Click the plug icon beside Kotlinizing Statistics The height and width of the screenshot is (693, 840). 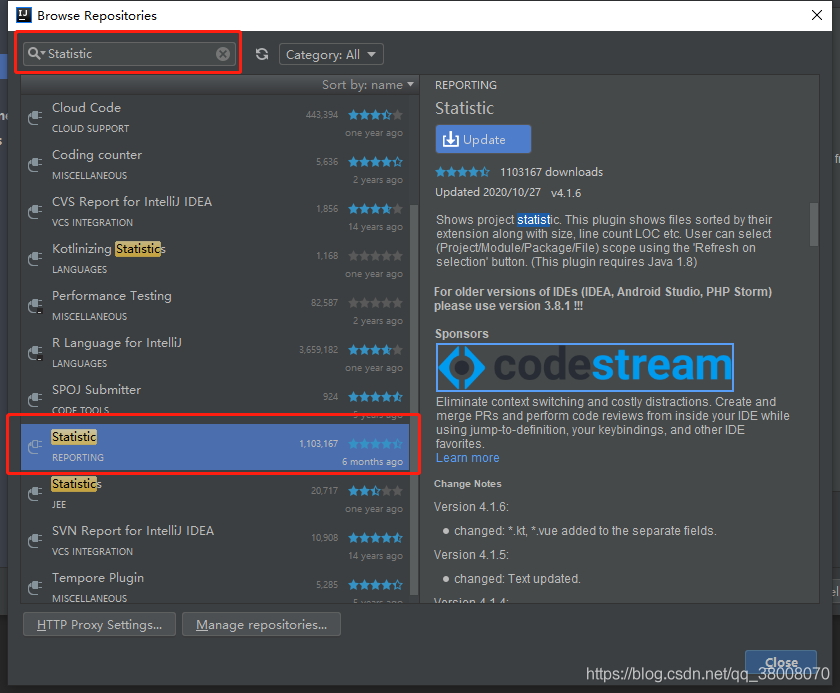[x=35, y=259]
